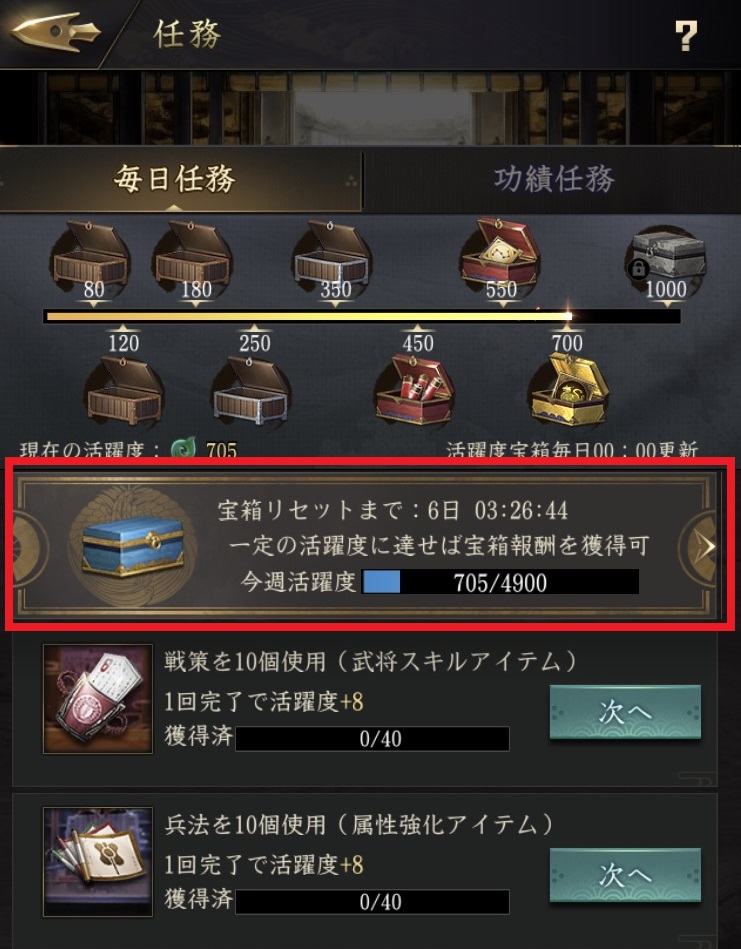Tap the locked 1000 activity chest
The height and width of the screenshot is (949, 741).
click(x=665, y=258)
